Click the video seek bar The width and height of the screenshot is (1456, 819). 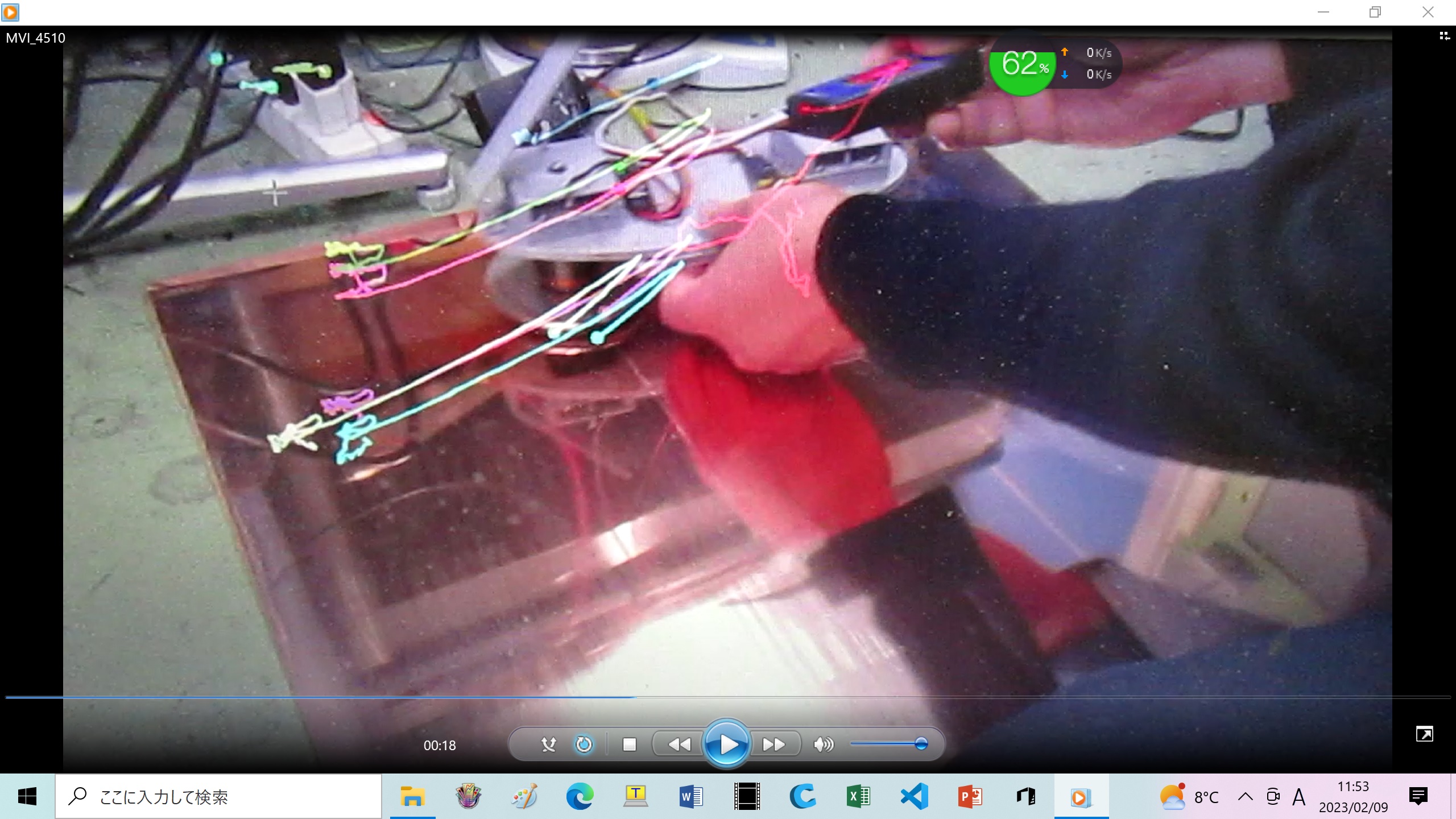[728, 697]
